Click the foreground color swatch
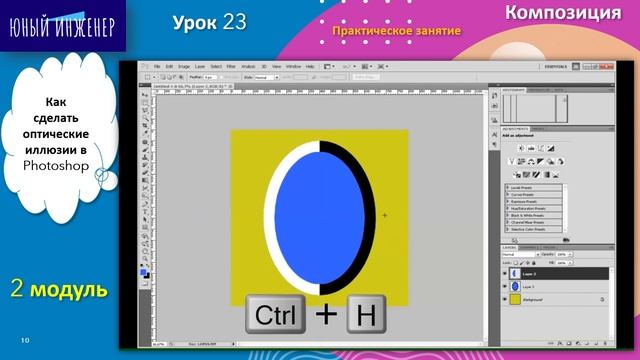The image size is (640, 360). (143, 272)
